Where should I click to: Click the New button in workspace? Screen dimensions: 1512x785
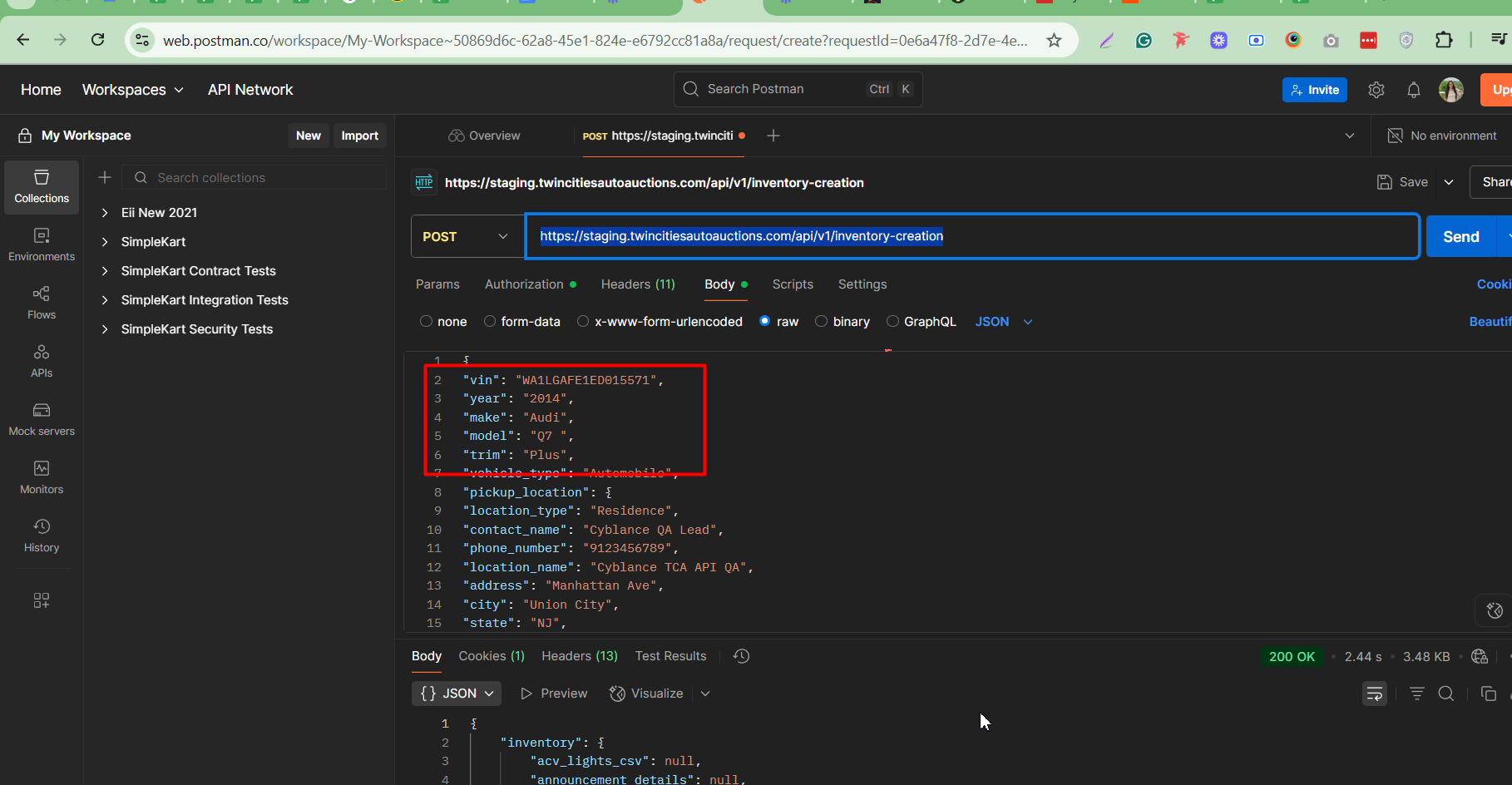[309, 136]
